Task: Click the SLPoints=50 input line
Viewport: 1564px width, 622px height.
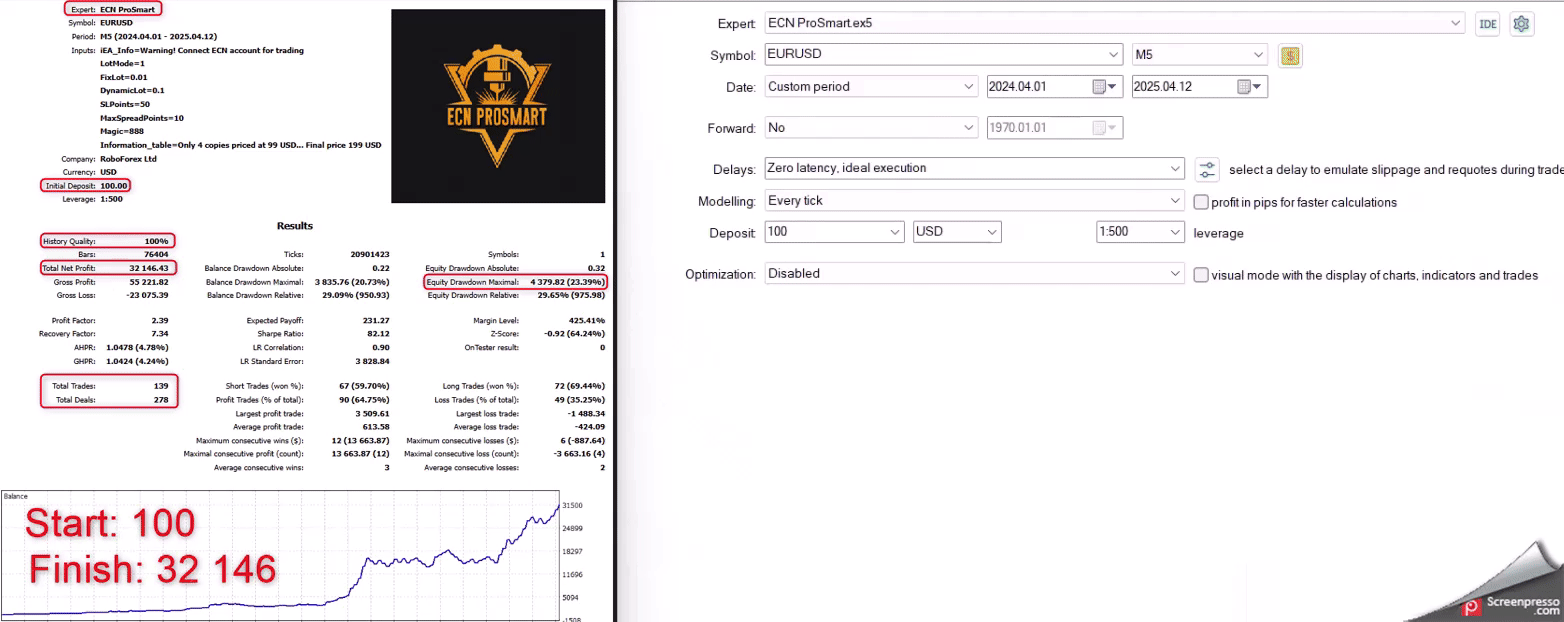Action: click(x=125, y=104)
